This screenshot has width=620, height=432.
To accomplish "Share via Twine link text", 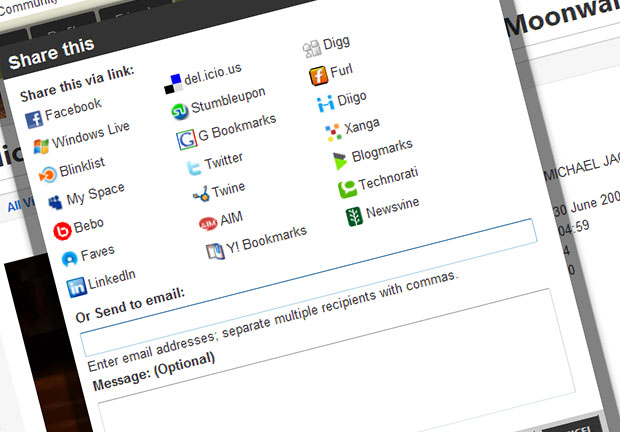I will (228, 190).
